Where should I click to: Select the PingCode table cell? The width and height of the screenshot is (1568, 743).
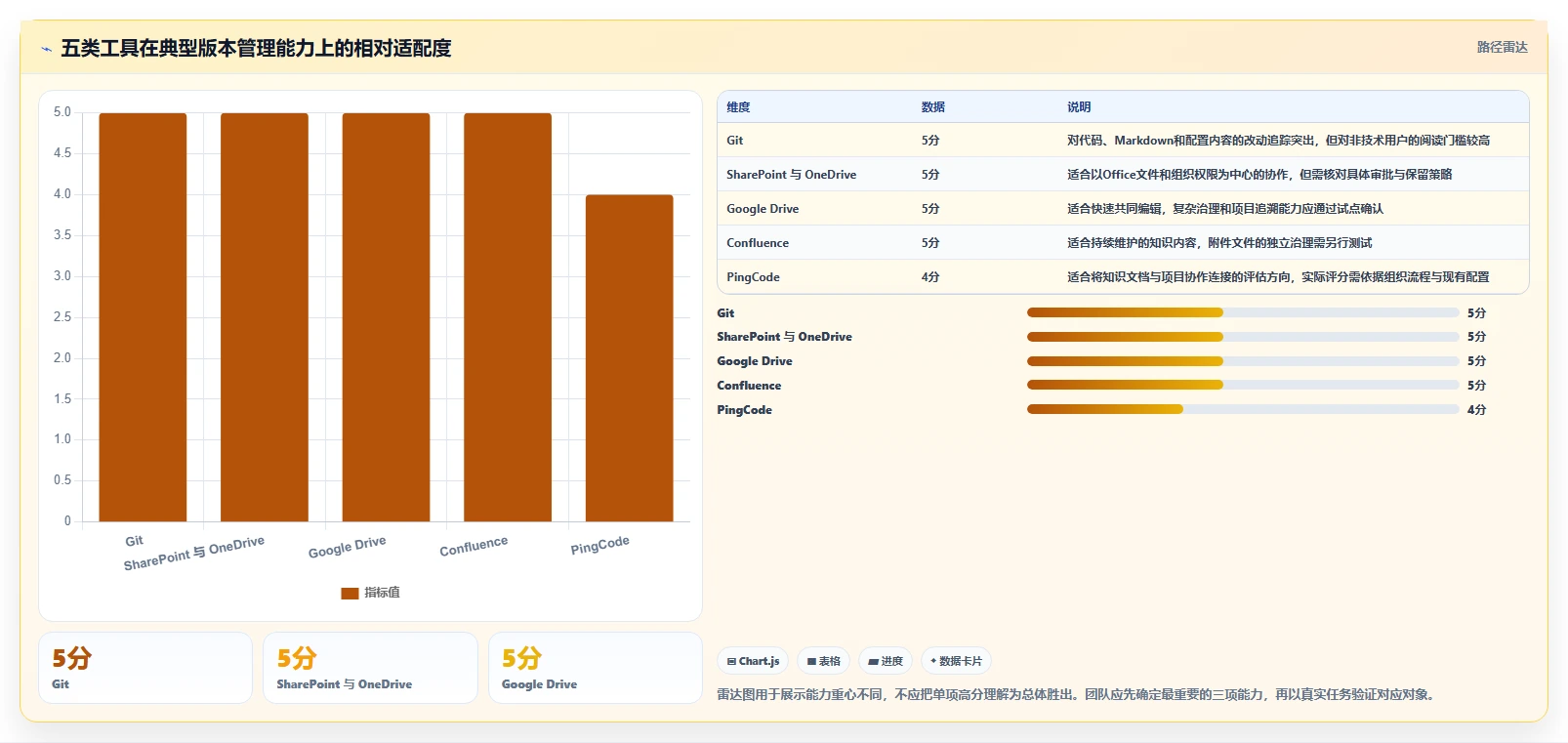[x=753, y=277]
